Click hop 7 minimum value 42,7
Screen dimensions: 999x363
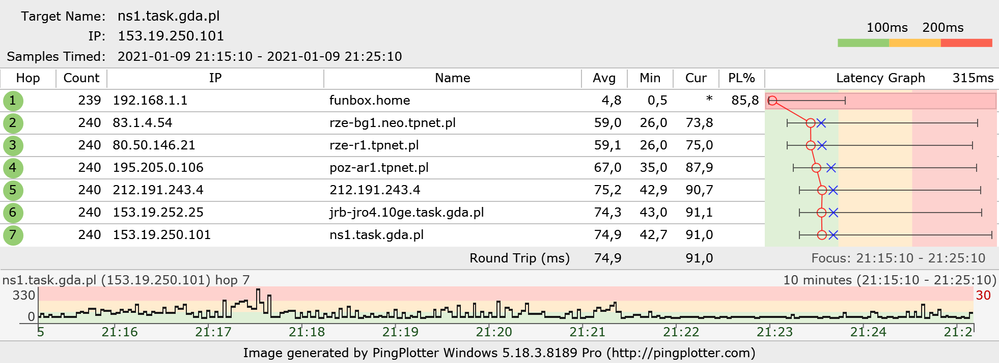[654, 235]
